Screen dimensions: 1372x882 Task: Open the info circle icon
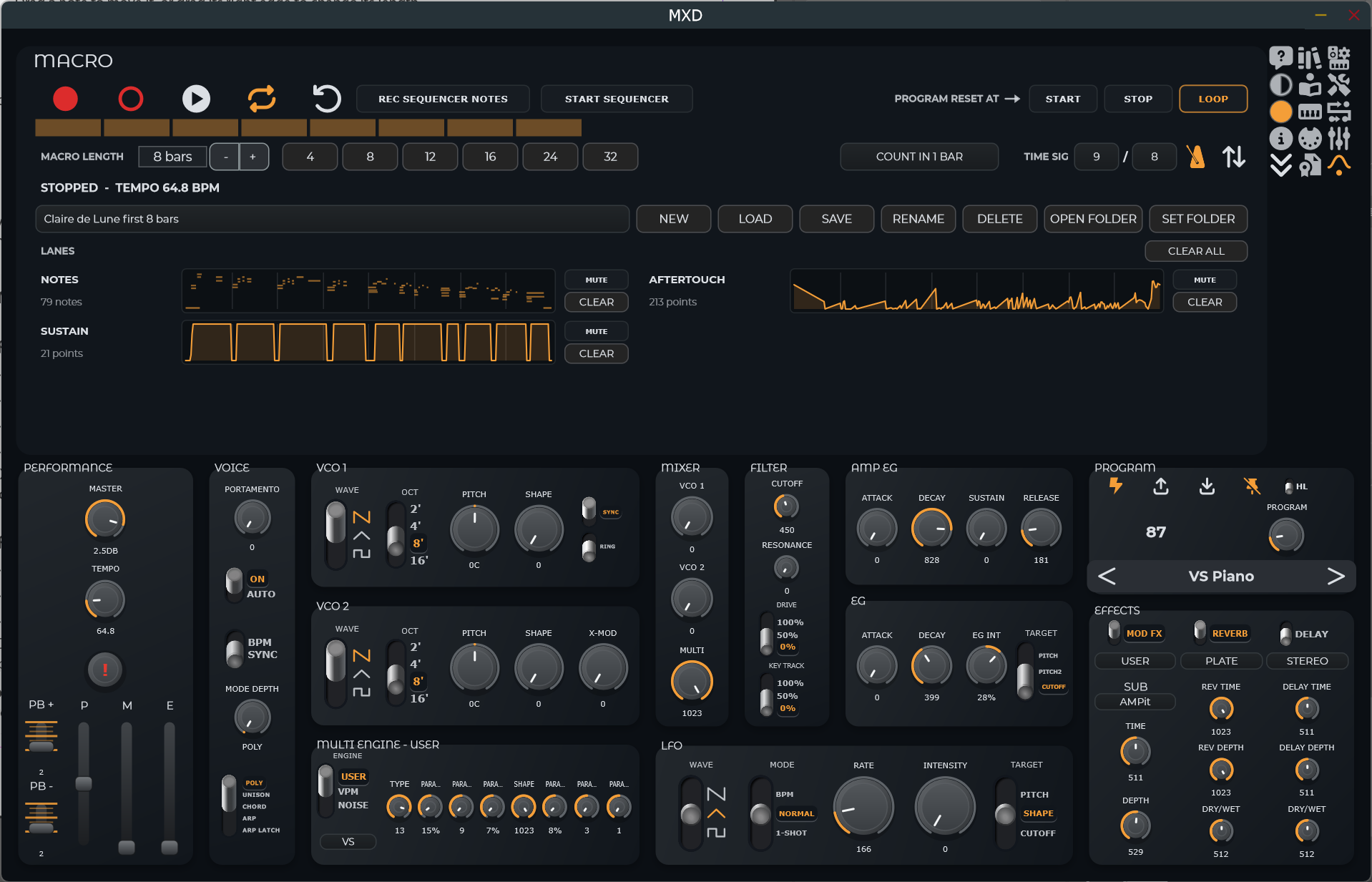pos(1280,138)
